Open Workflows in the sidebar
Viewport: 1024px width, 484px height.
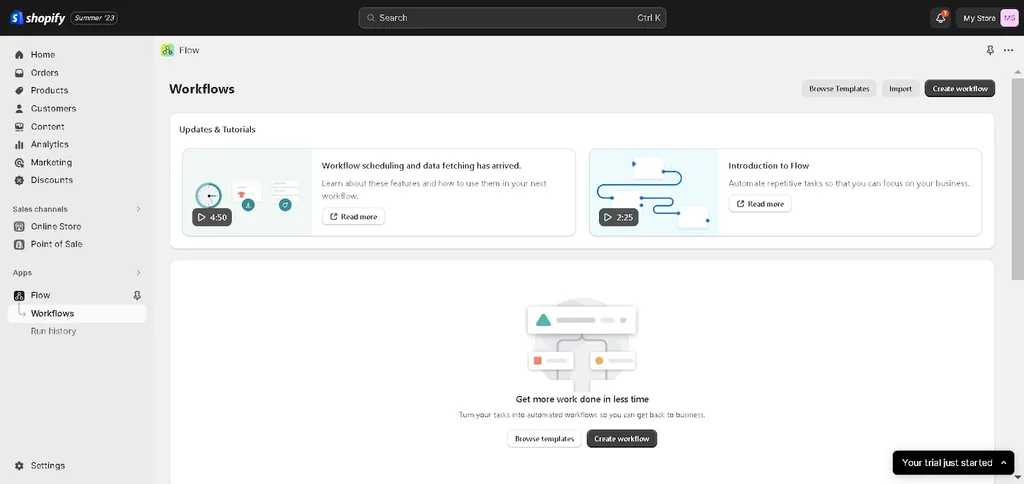(x=77, y=314)
